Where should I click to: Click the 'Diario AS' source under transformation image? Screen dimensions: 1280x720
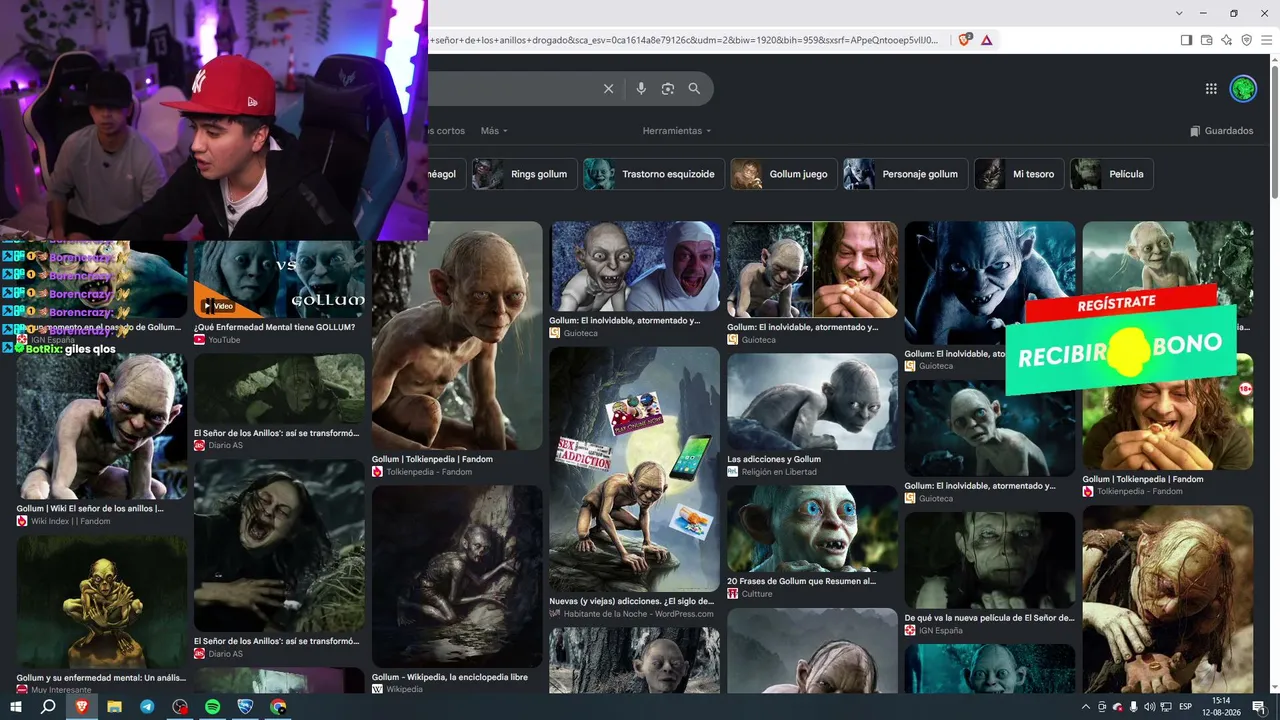(225, 445)
